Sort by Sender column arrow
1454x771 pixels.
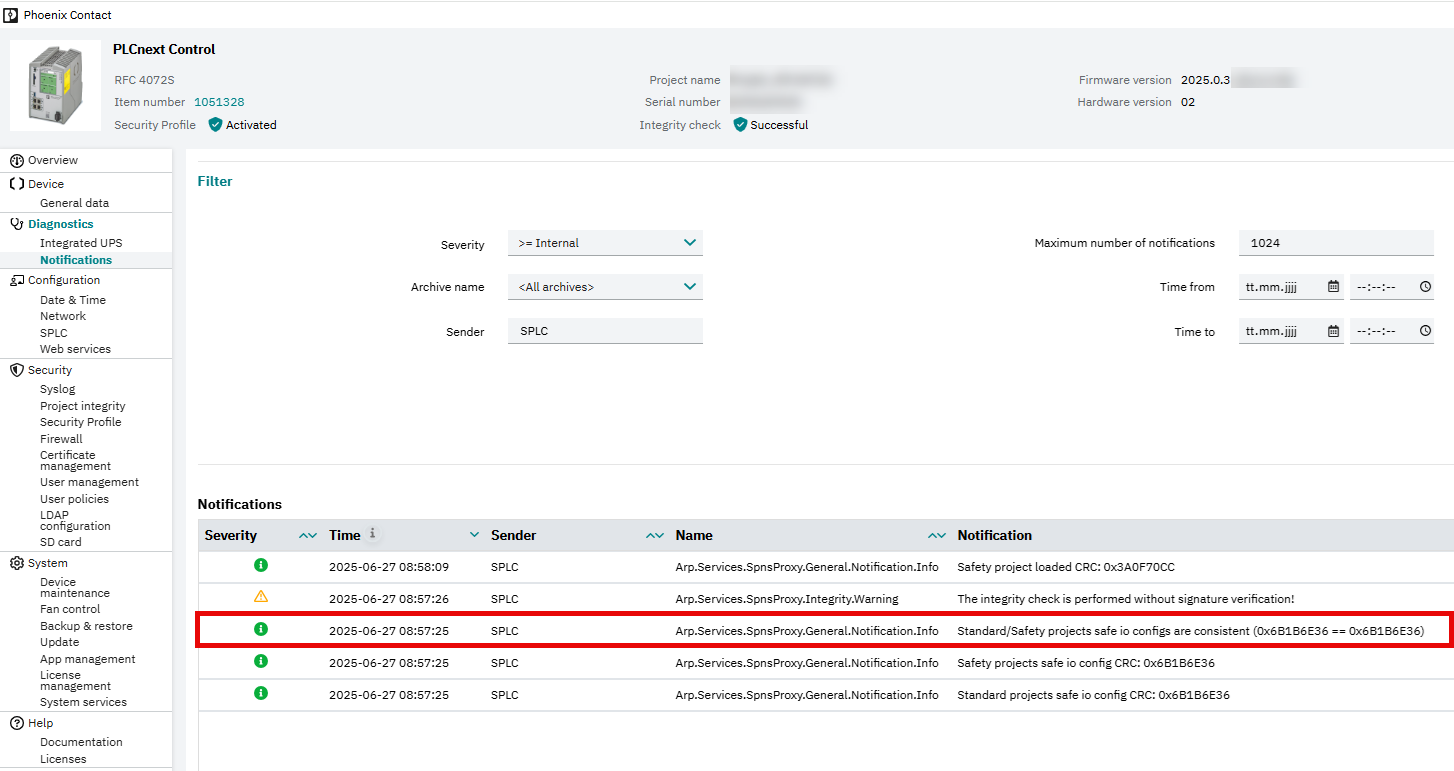coord(655,536)
